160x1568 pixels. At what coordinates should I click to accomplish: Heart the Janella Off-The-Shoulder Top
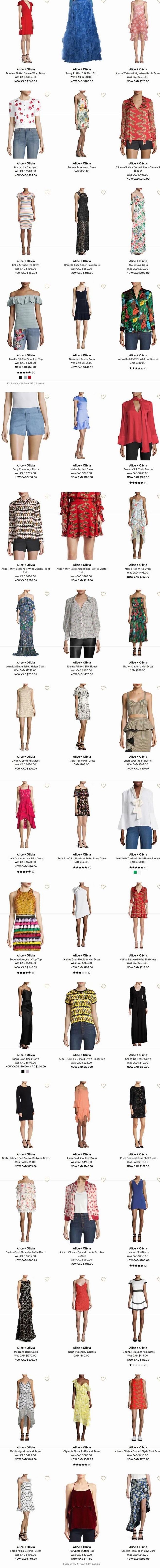coord(47,286)
